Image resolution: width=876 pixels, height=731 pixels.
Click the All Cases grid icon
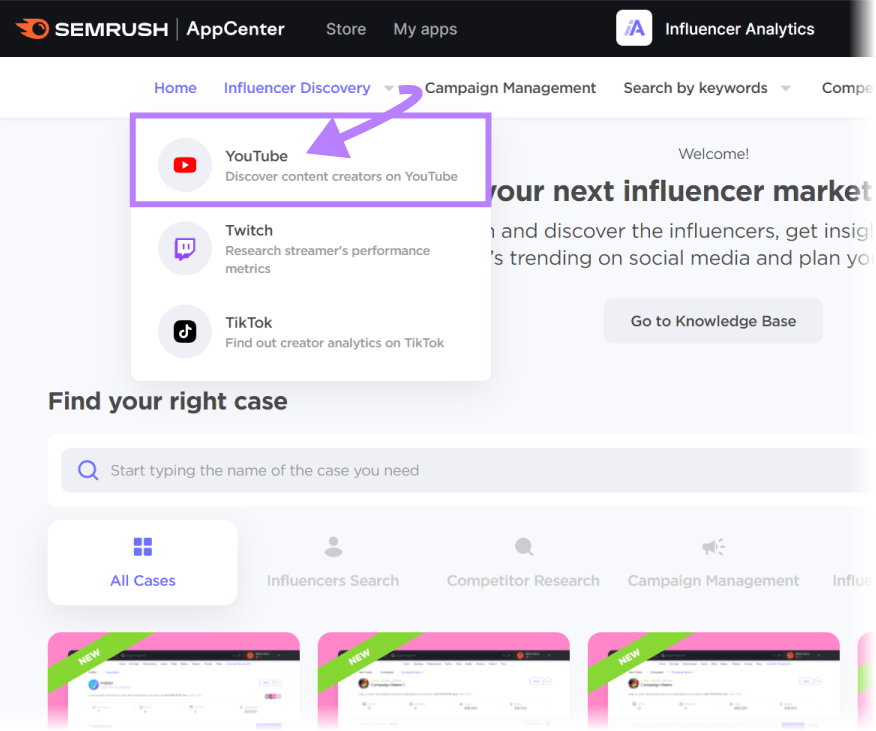tap(142, 546)
